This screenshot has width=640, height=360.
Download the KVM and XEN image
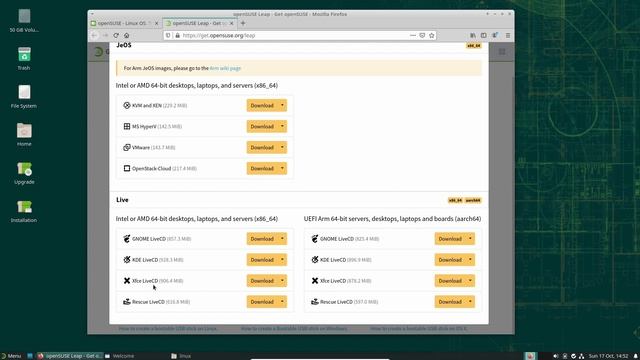tap(262, 105)
